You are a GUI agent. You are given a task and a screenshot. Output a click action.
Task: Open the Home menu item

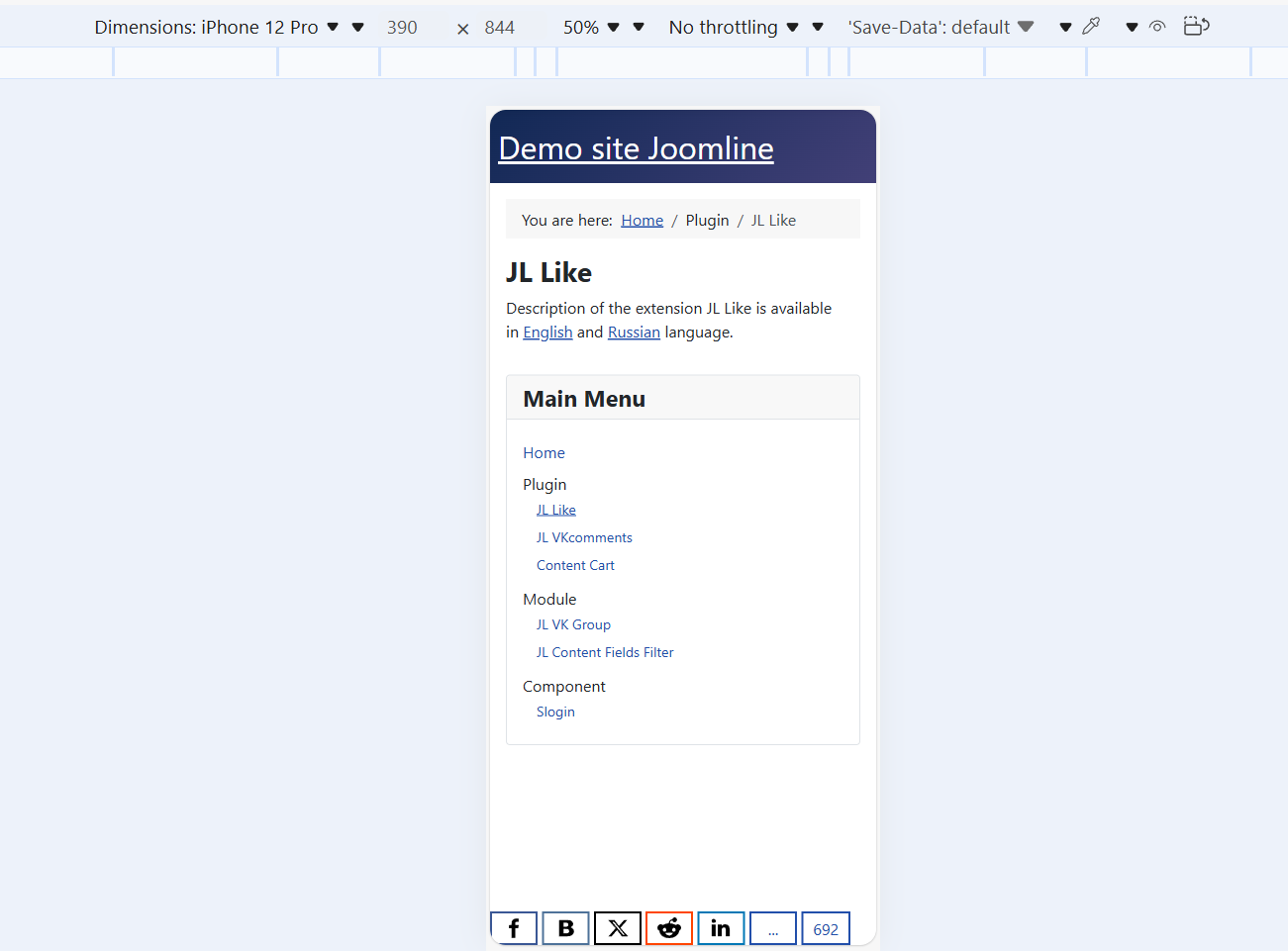544,453
